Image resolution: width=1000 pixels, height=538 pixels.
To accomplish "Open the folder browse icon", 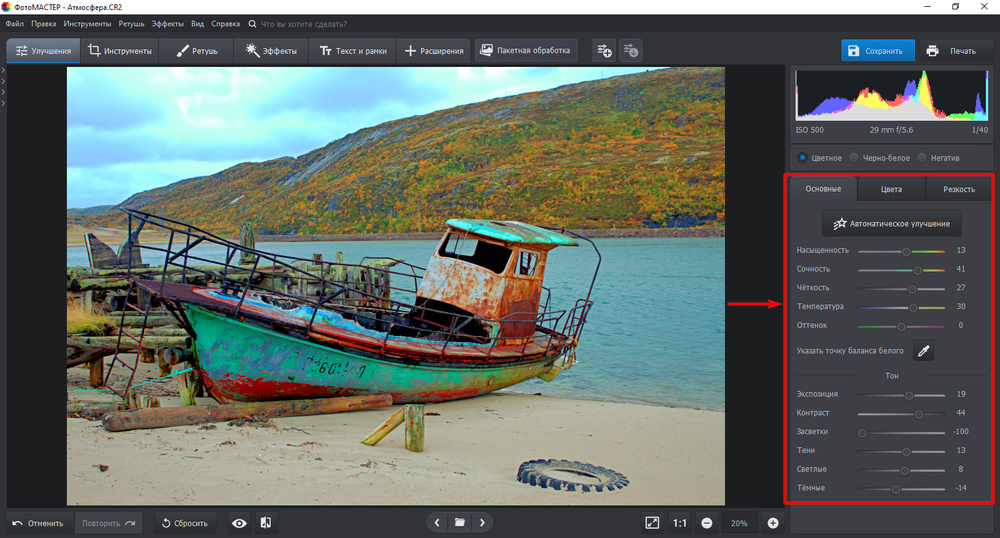I will click(x=459, y=522).
